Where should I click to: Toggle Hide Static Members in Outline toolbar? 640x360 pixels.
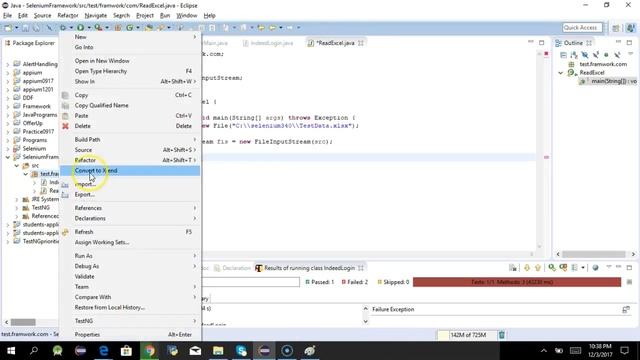[596, 54]
